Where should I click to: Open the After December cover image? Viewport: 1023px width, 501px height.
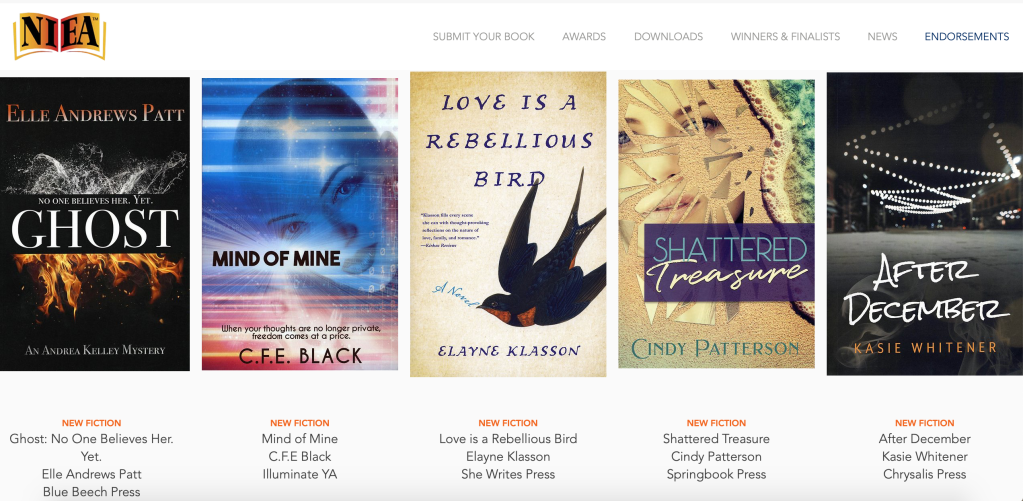tap(924, 224)
